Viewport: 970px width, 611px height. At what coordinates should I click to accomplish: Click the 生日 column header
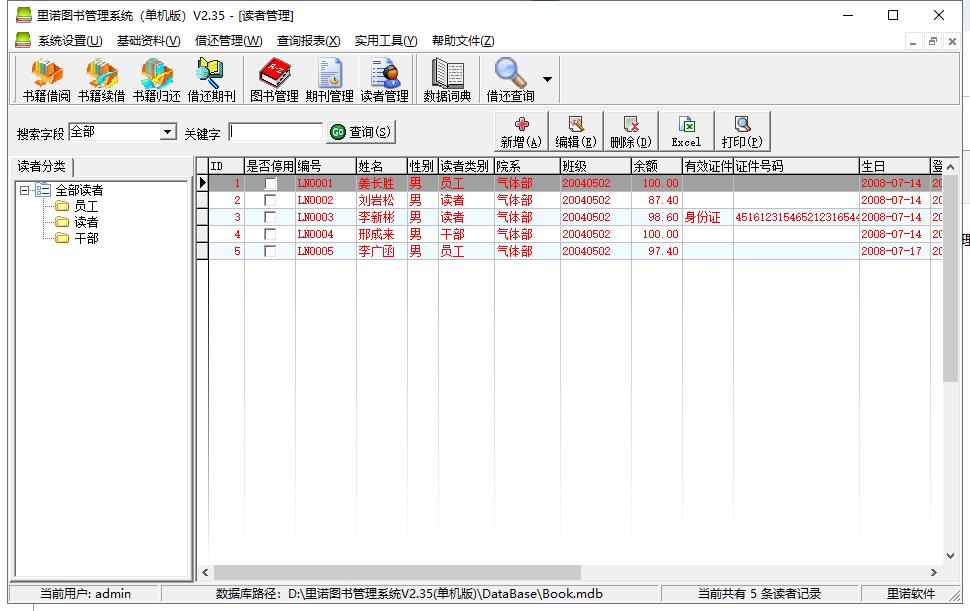[x=895, y=166]
